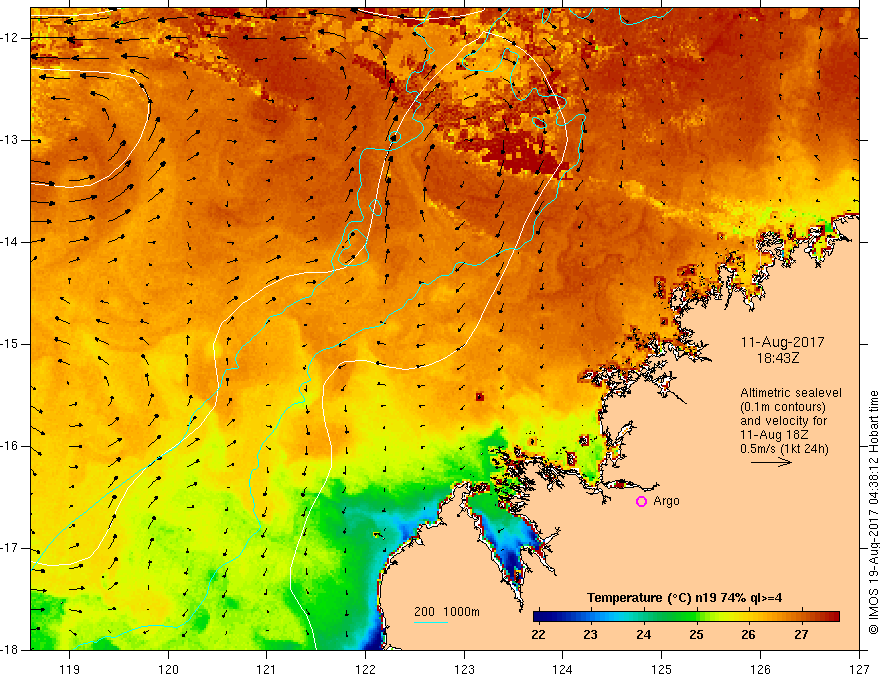The width and height of the screenshot is (880, 680).
Task: Click the temperature colorbar title text
Action: [685, 598]
